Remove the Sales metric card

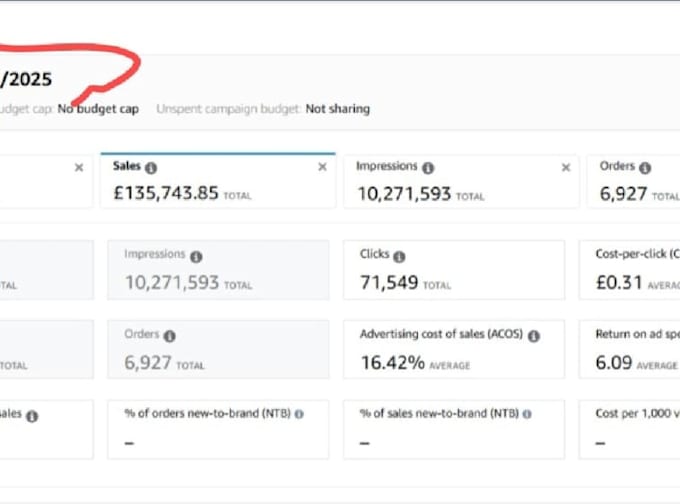pyautogui.click(x=322, y=167)
